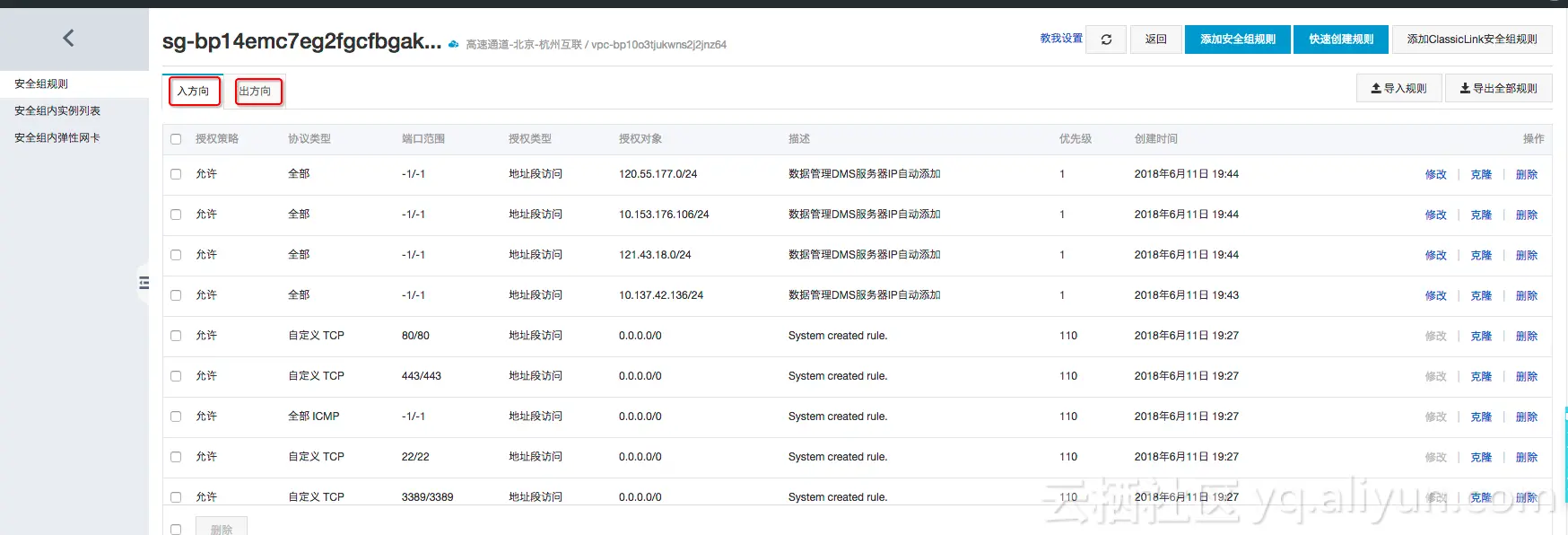Click 修改 for the 120.55.177.0/24 rule

pyautogui.click(x=1436, y=174)
